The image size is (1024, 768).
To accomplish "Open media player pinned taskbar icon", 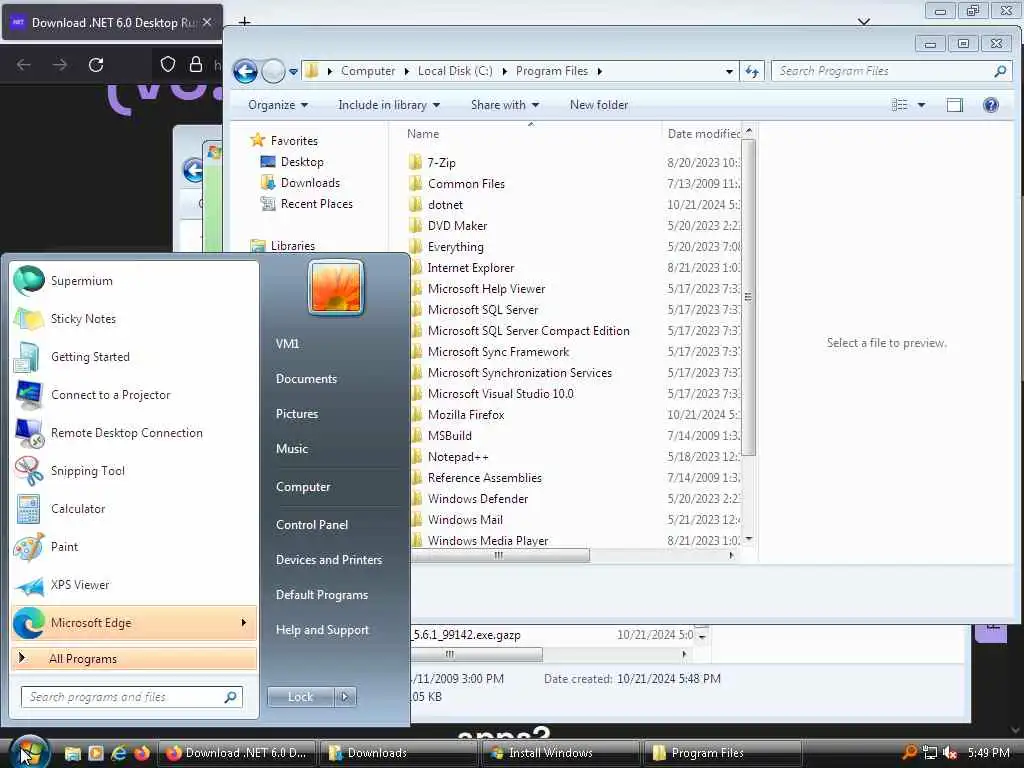I will (96, 753).
